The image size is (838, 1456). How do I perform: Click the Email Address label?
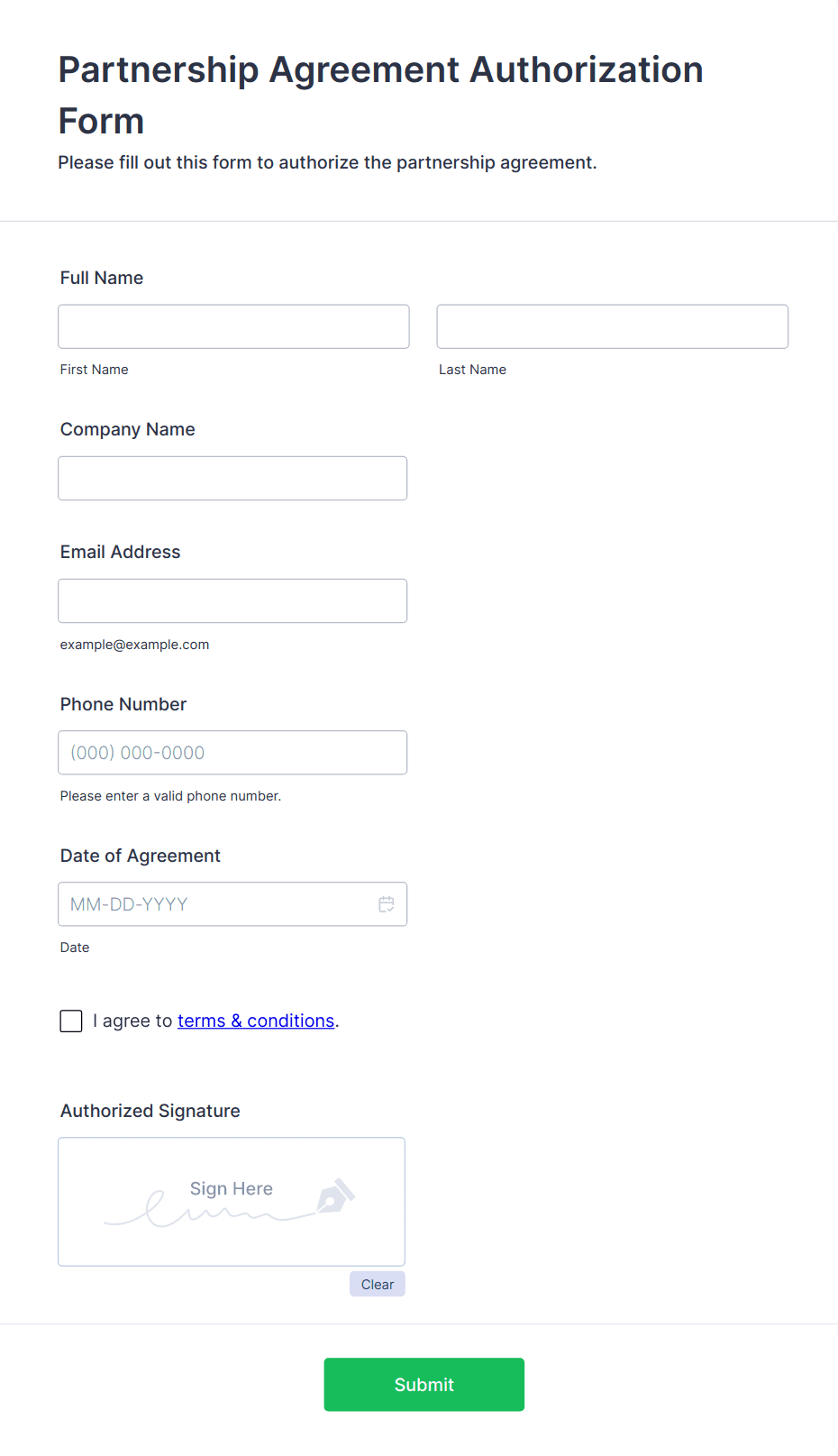pyautogui.click(x=121, y=552)
